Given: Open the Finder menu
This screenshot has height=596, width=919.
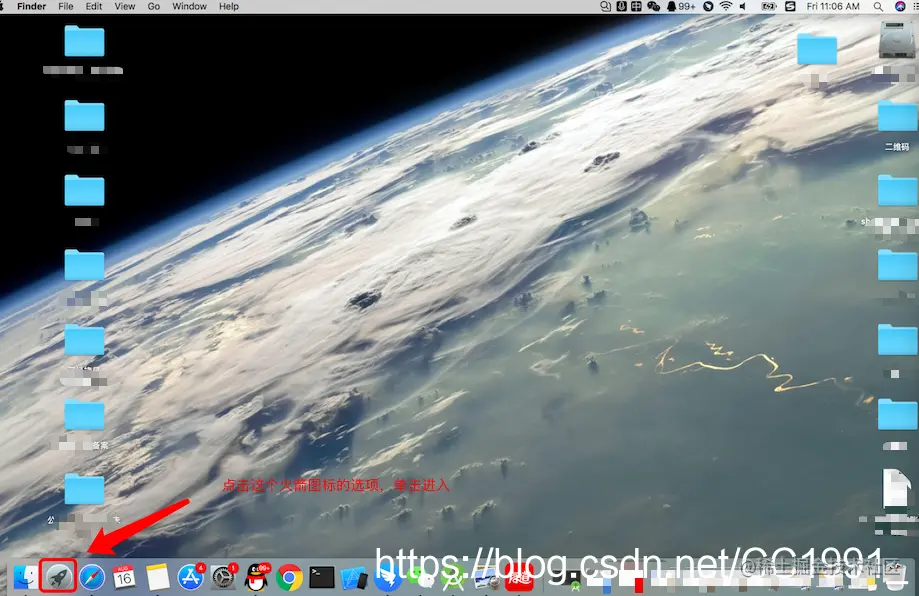Looking at the screenshot, I should coord(32,6).
